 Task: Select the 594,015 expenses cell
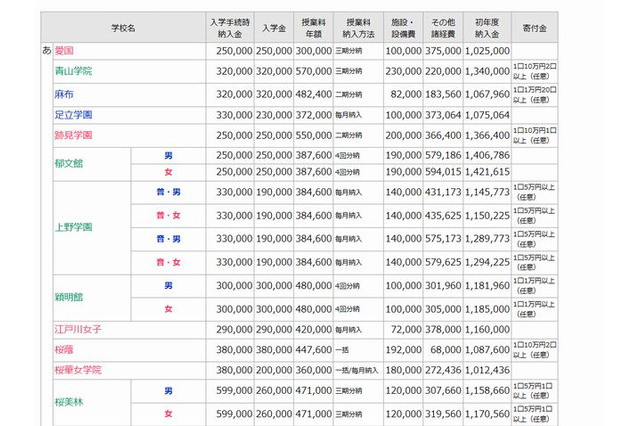(x=443, y=172)
